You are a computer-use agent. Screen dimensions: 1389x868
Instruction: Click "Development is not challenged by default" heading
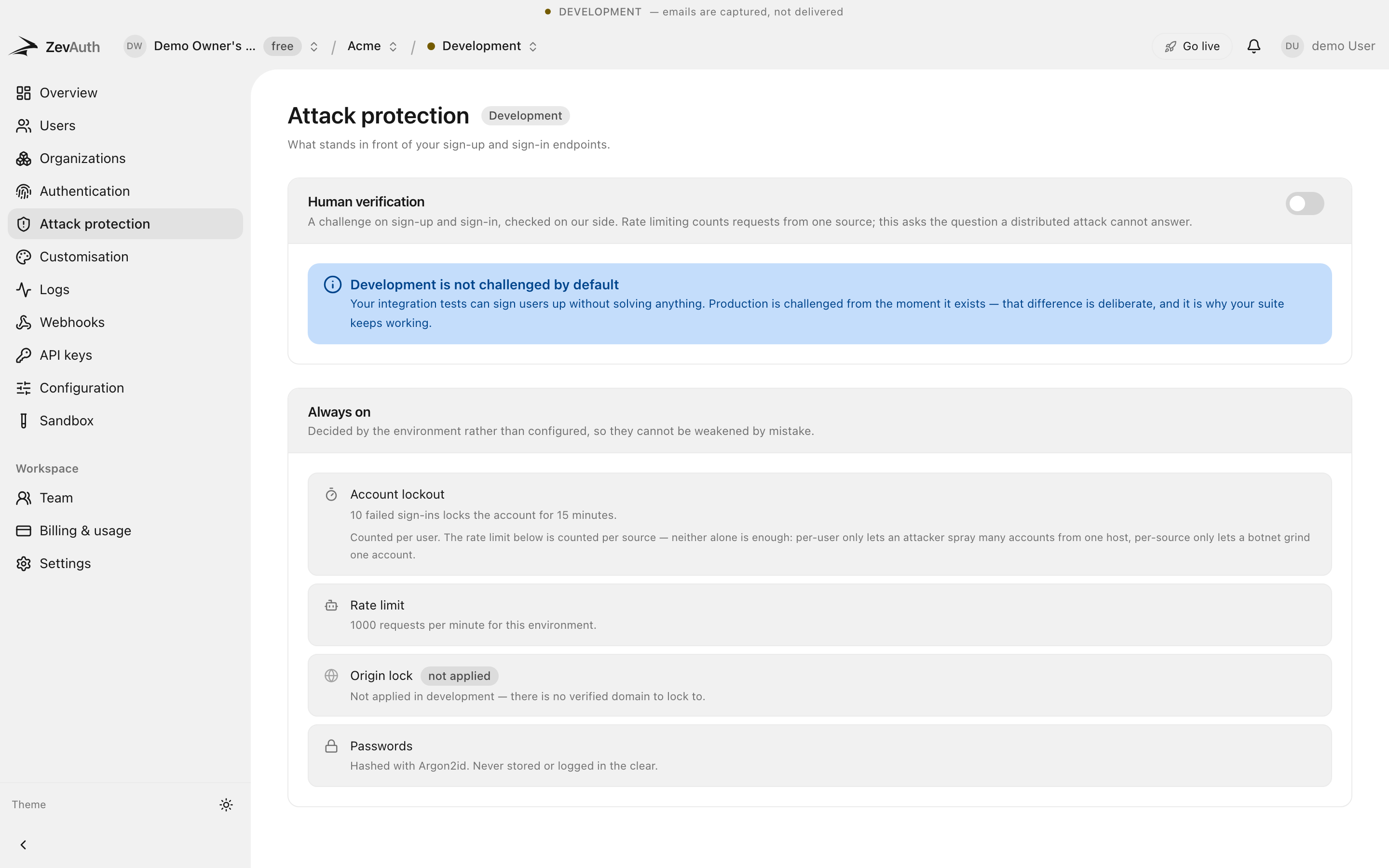pyautogui.click(x=484, y=285)
